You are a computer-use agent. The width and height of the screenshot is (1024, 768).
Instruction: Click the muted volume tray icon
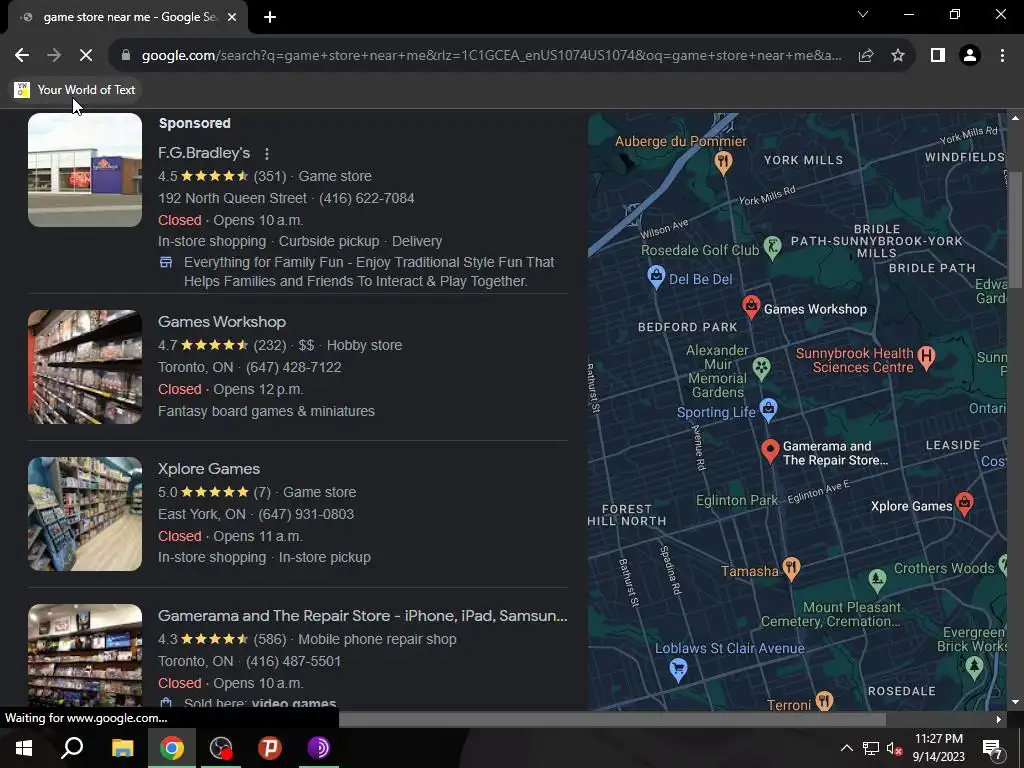pyautogui.click(x=895, y=748)
